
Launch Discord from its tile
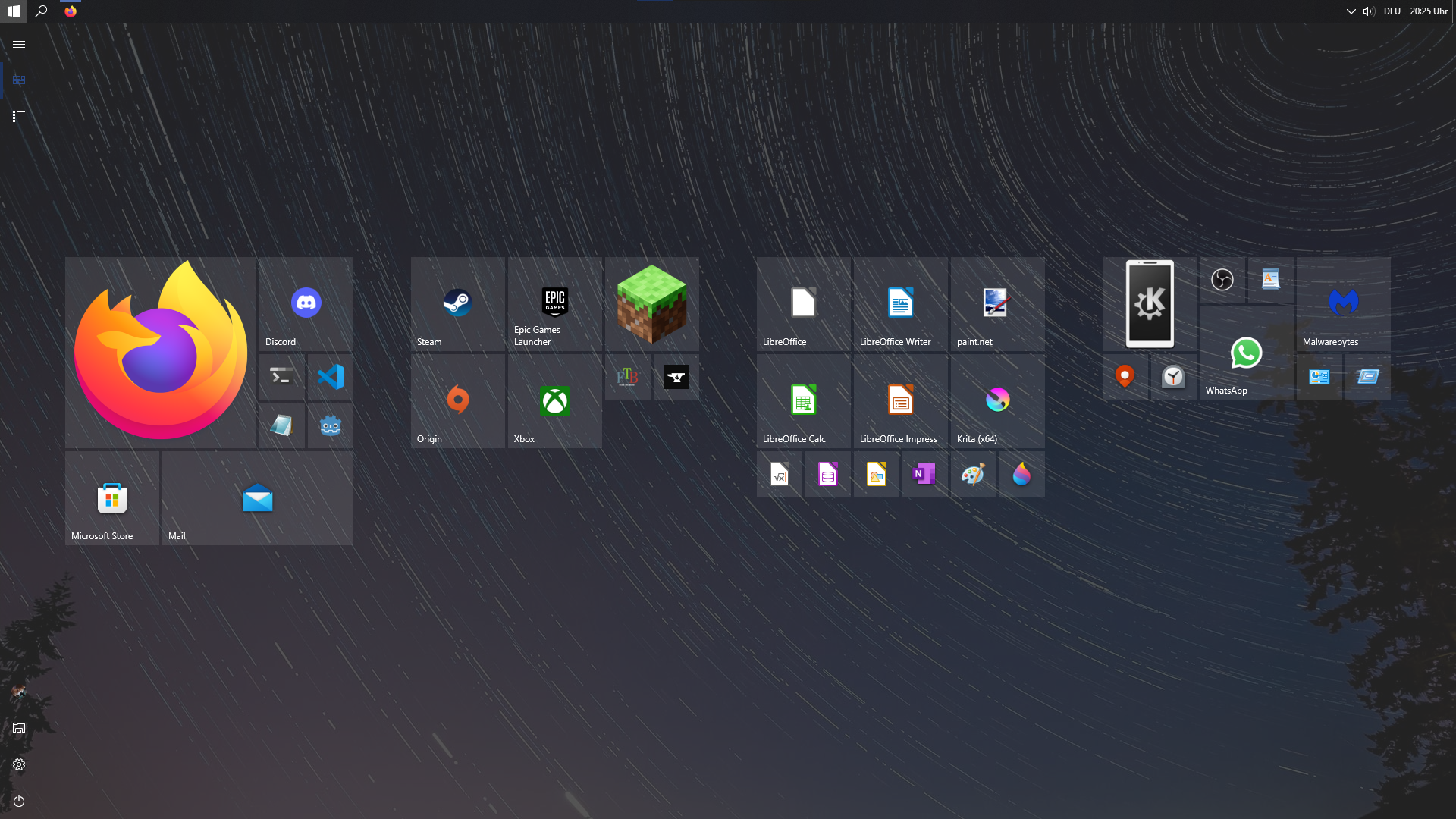point(306,304)
